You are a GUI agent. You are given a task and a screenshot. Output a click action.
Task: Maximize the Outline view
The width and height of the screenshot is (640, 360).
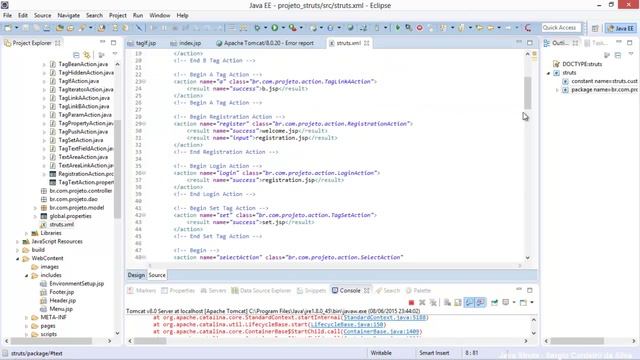[630, 42]
